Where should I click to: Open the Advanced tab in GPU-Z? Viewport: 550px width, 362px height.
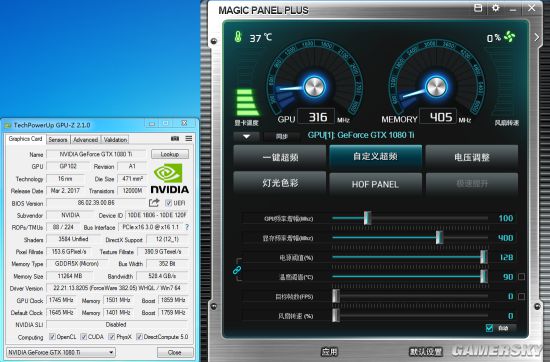[x=86, y=140]
